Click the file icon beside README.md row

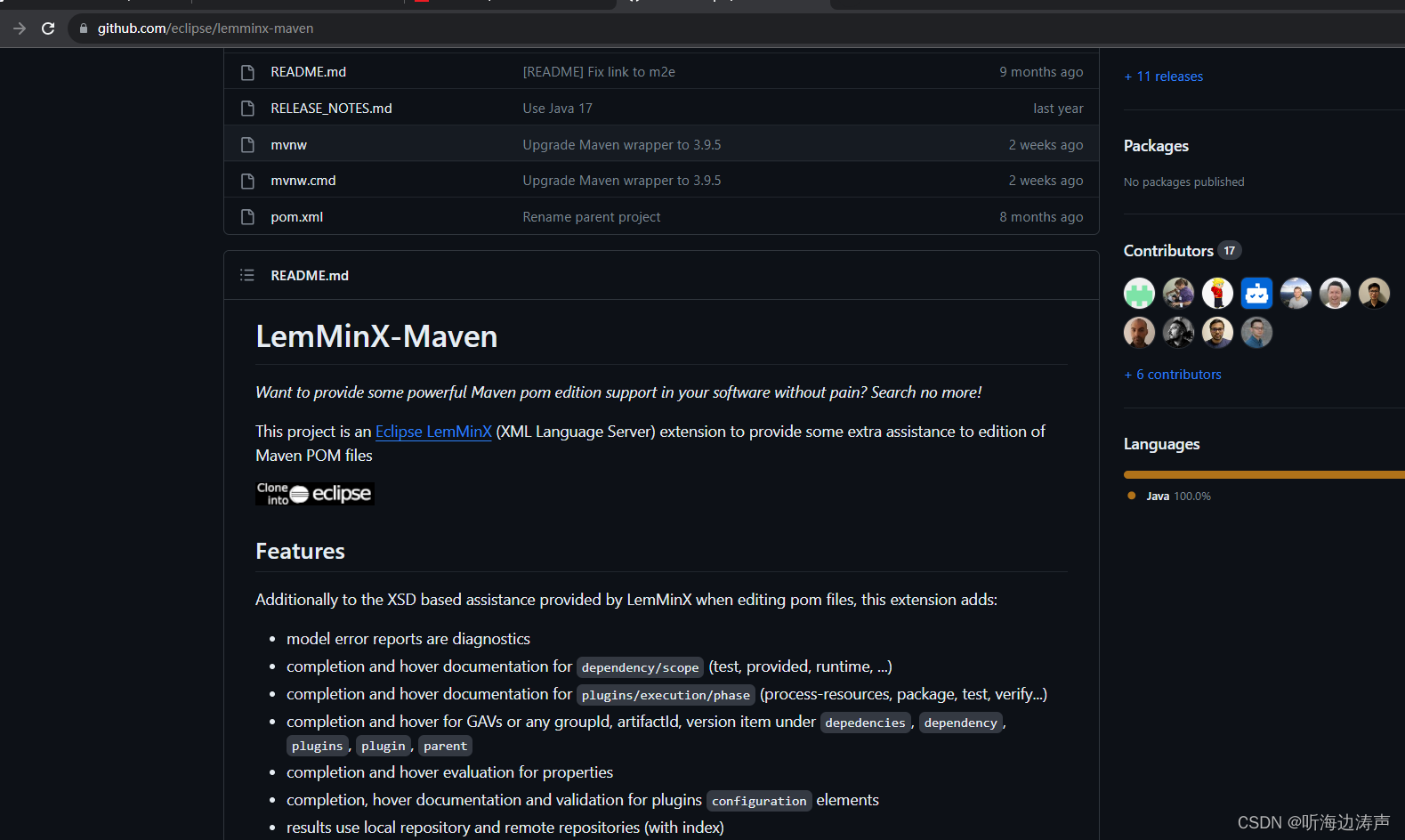coord(247,72)
